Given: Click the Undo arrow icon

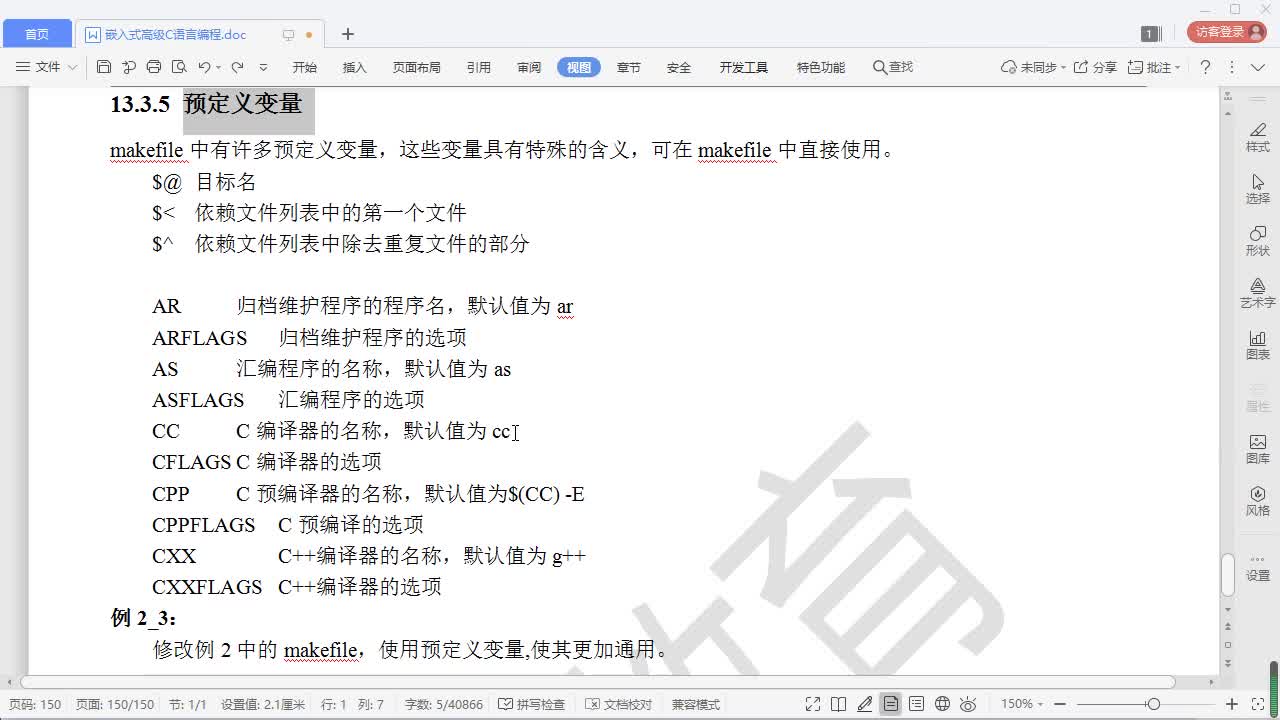Looking at the screenshot, I should click(204, 67).
